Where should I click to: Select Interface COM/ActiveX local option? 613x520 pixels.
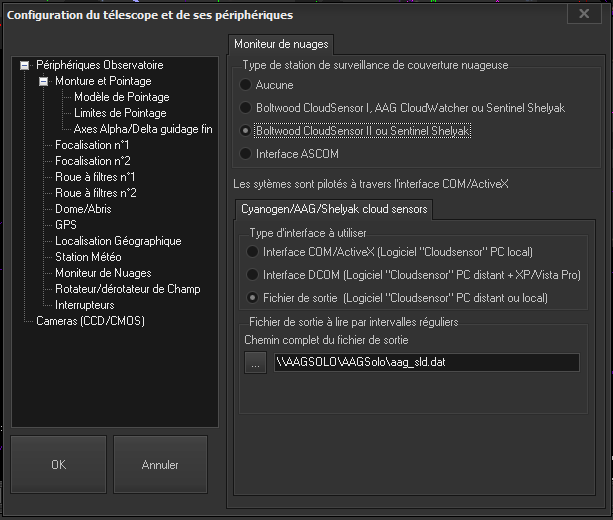254,251
